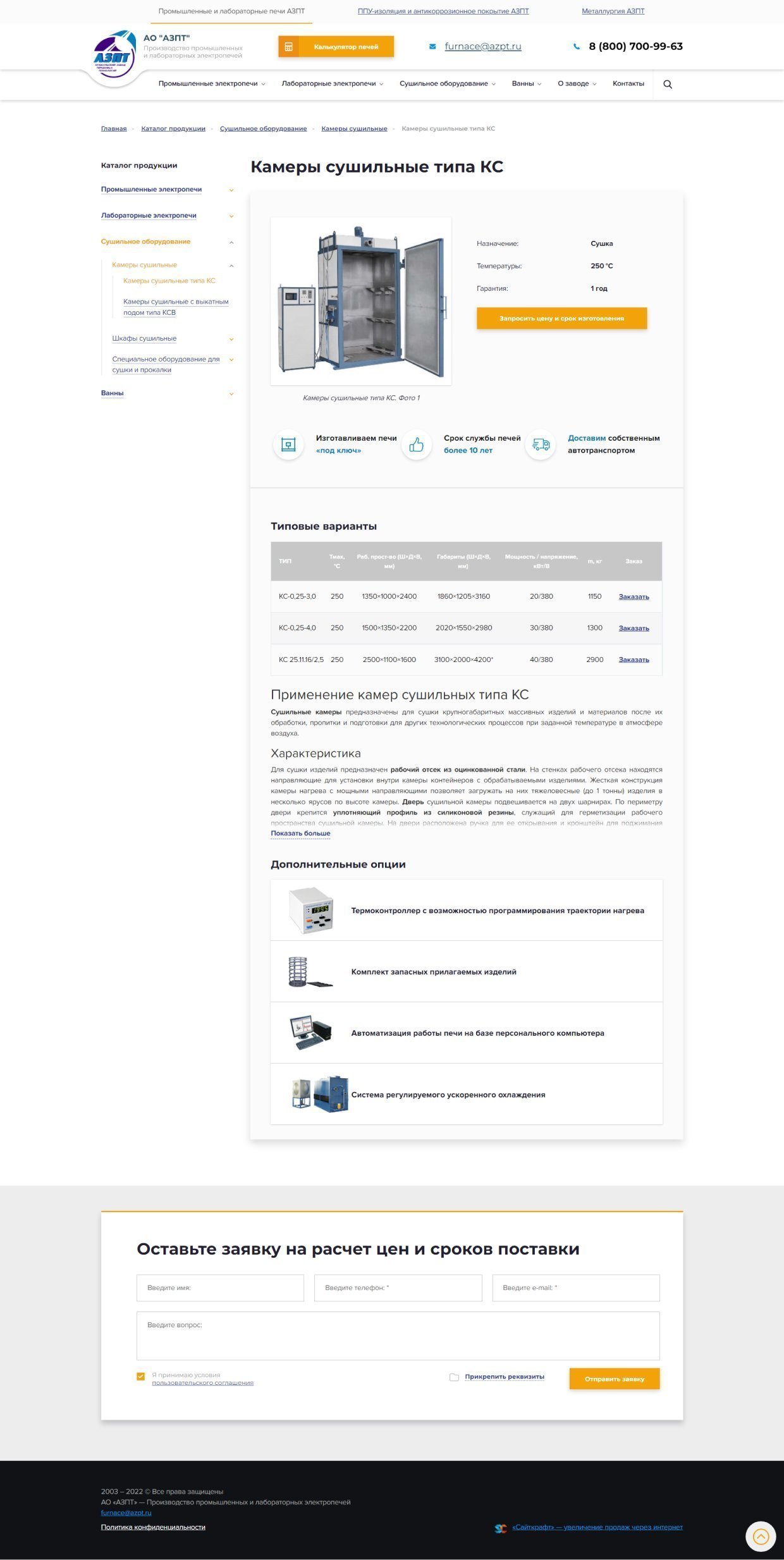Select Камеры сушильные типа КС in sidebar
The image size is (784, 1560).
169,281
